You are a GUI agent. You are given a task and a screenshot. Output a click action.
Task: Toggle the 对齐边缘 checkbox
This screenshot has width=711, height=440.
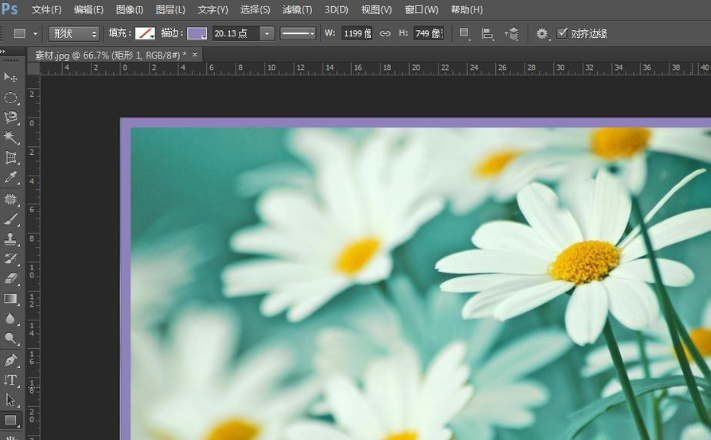562,33
